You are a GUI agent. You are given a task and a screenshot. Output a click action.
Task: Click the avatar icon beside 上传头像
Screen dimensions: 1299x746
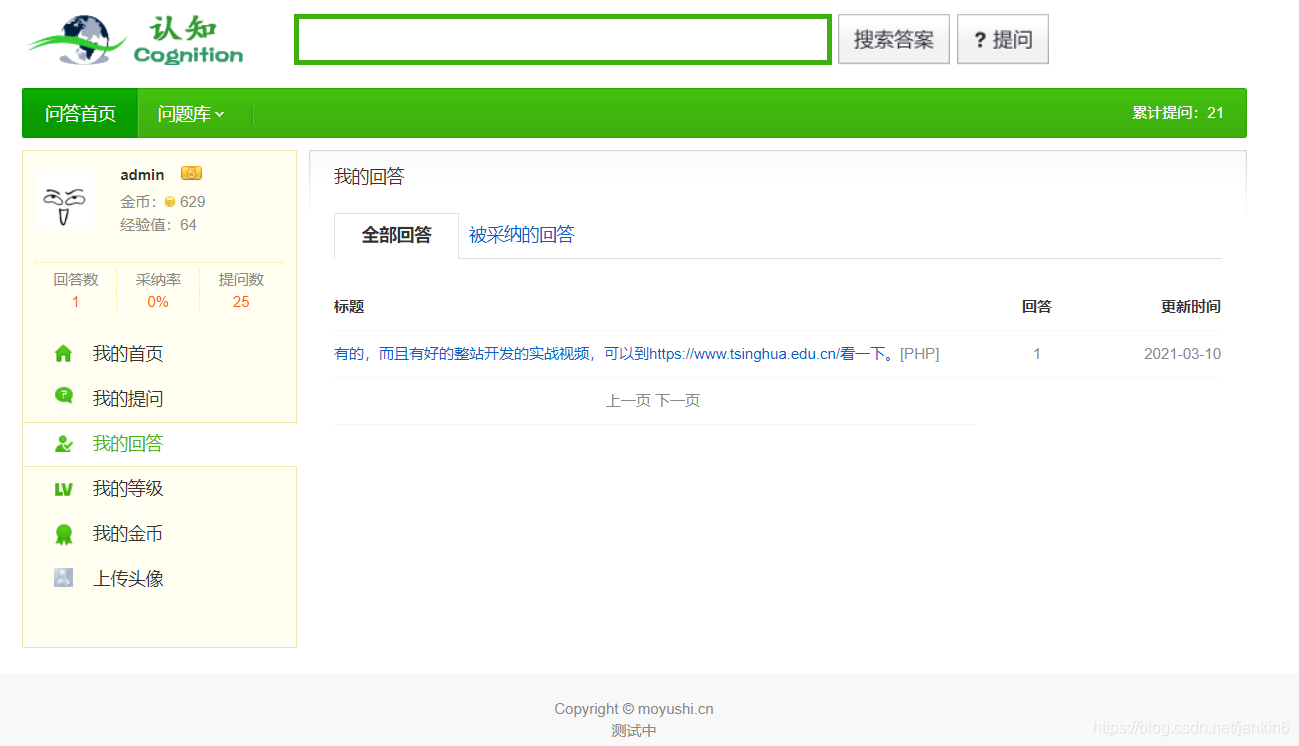[x=64, y=577]
